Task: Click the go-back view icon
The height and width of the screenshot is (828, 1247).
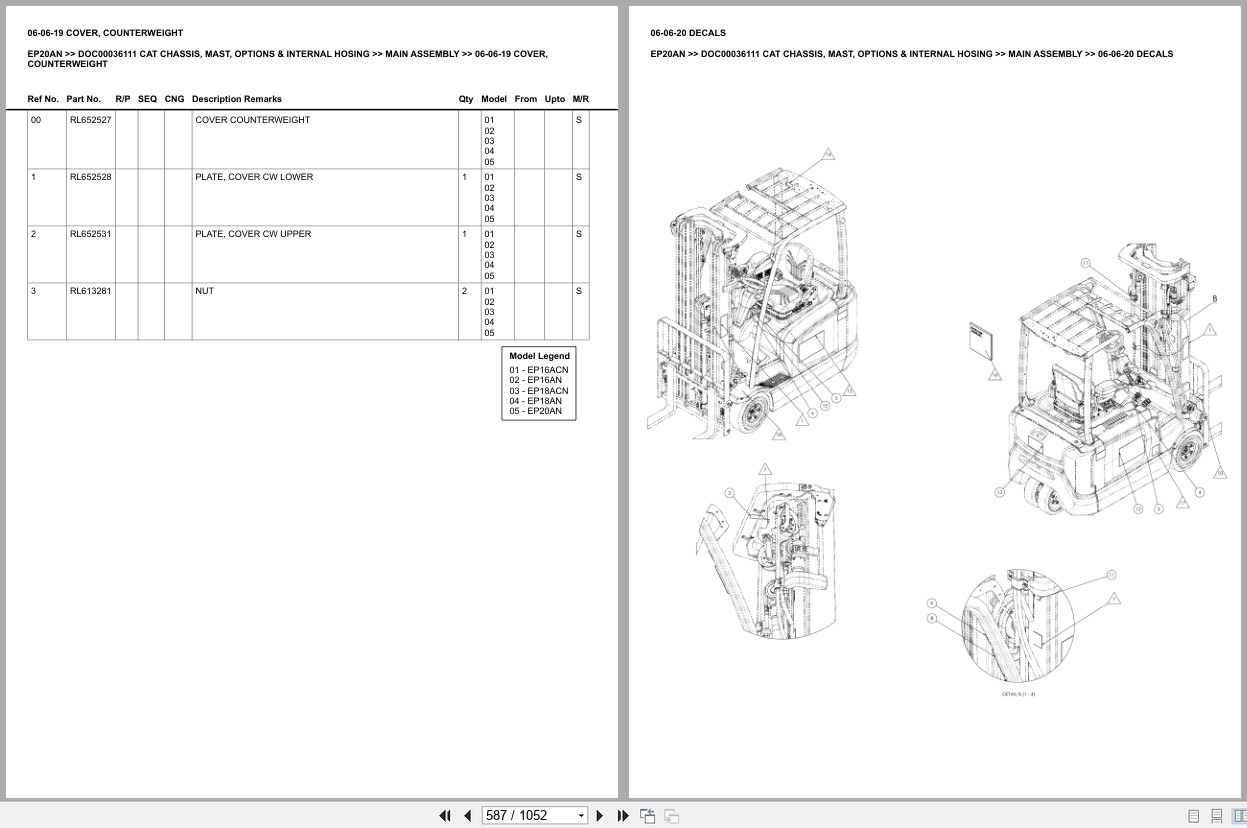Action: click(647, 816)
